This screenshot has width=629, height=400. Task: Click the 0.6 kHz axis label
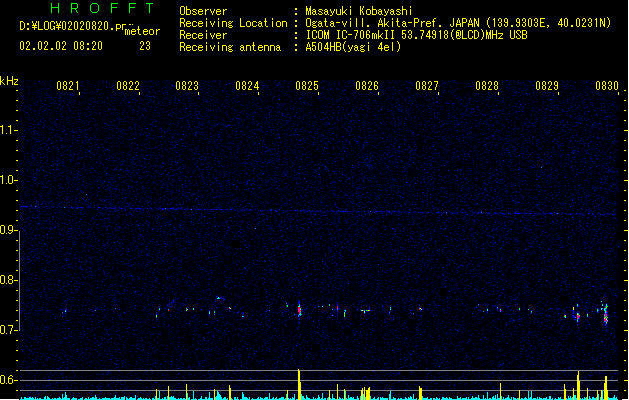pos(8,380)
